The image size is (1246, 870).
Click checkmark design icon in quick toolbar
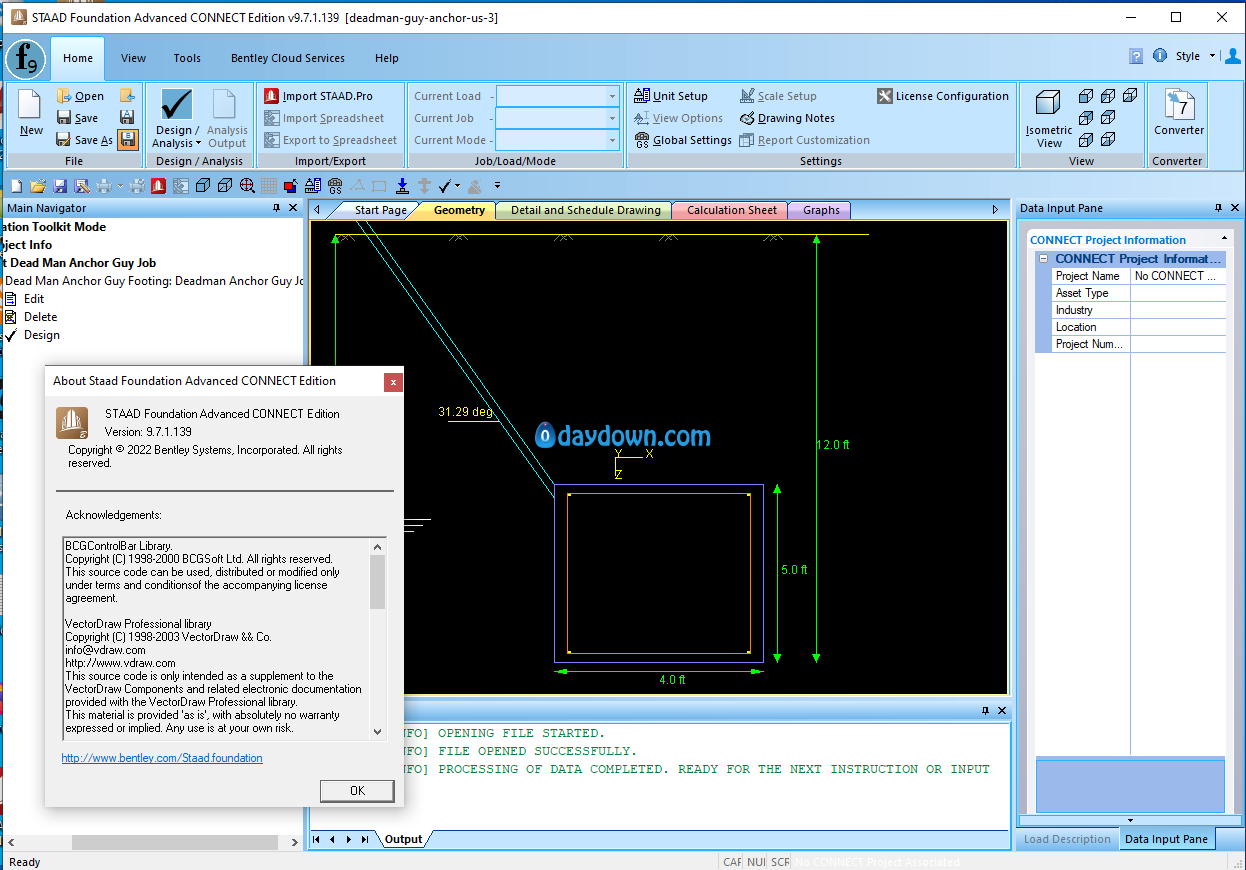[445, 186]
